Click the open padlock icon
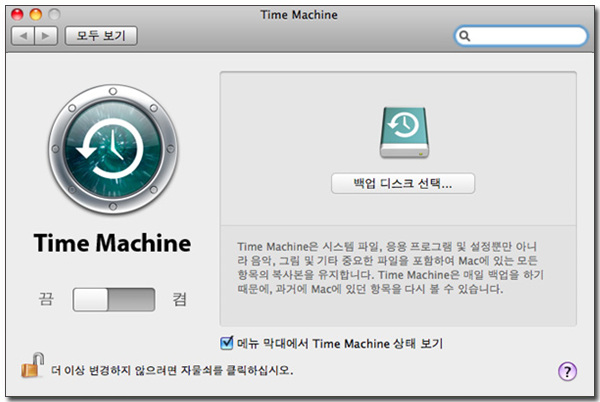This screenshot has width=600, height=402. [33, 365]
